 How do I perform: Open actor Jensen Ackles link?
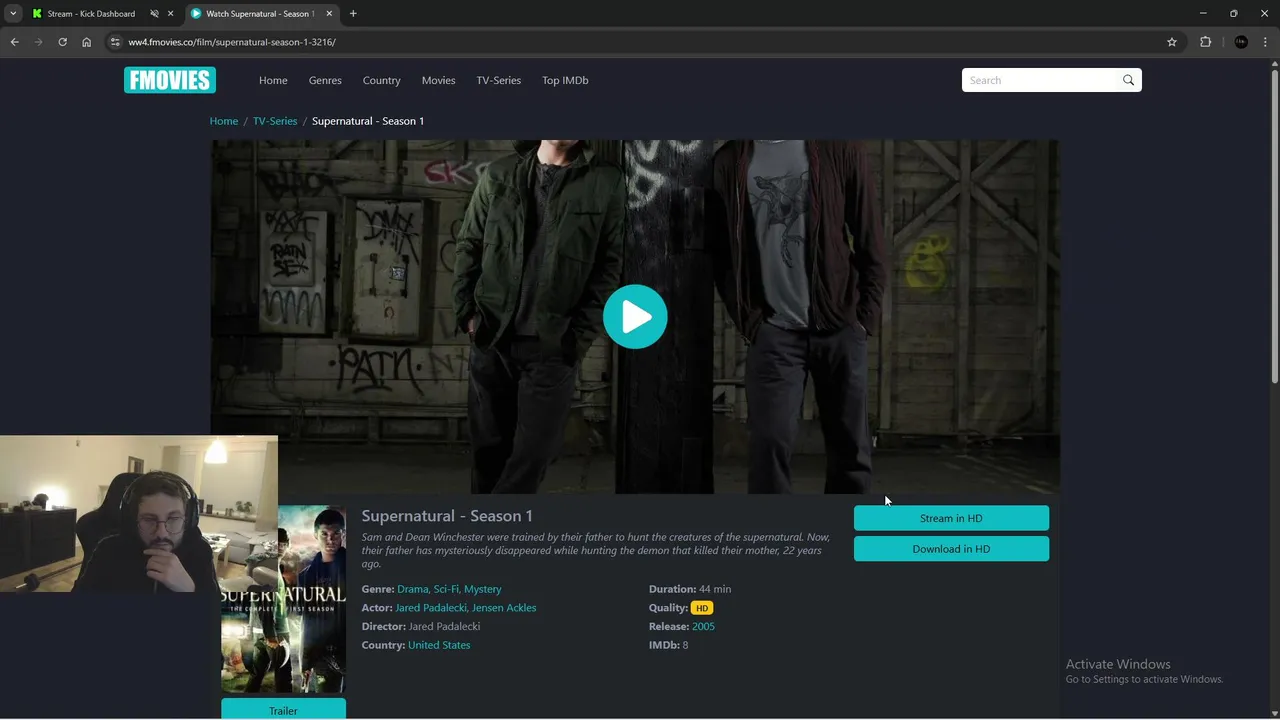coord(504,608)
